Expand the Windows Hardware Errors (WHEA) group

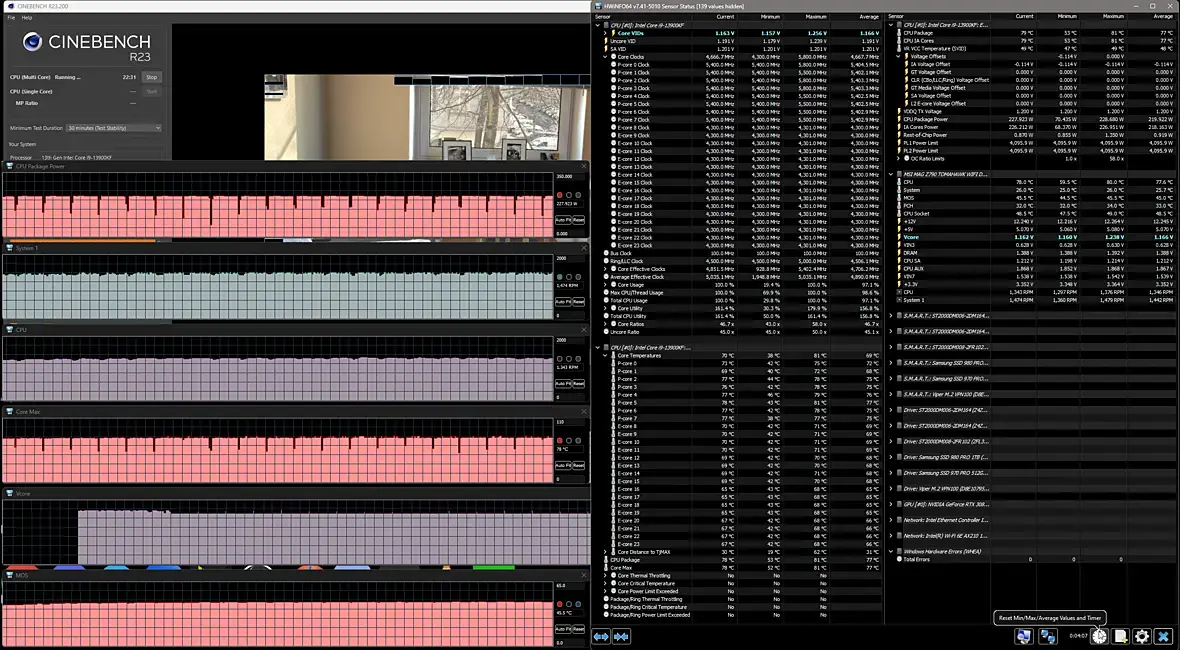point(891,551)
